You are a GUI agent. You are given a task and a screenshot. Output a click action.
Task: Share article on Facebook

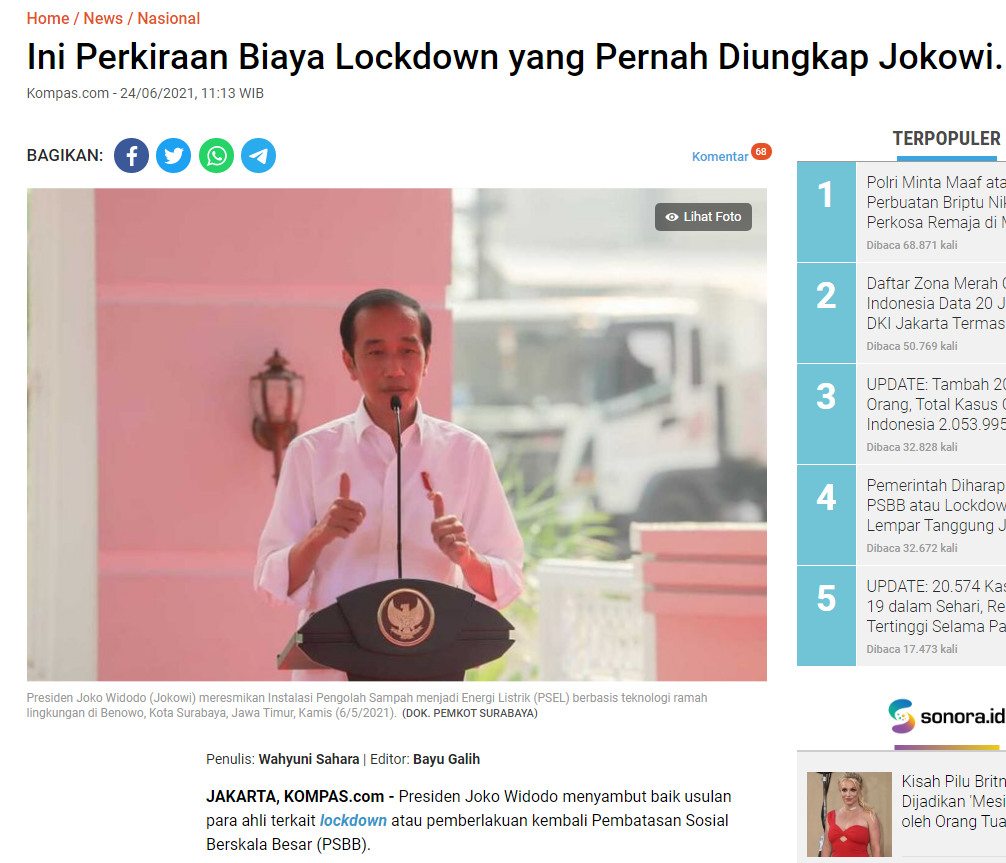(x=132, y=155)
